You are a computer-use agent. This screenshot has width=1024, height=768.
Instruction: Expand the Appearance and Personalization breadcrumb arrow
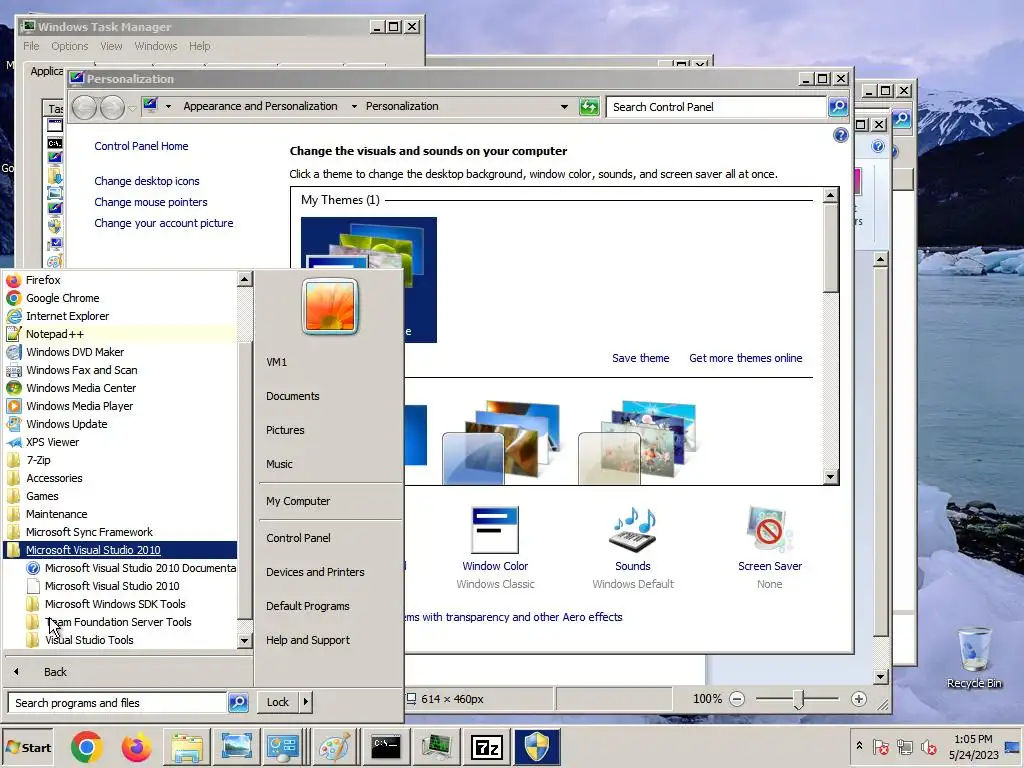(354, 106)
